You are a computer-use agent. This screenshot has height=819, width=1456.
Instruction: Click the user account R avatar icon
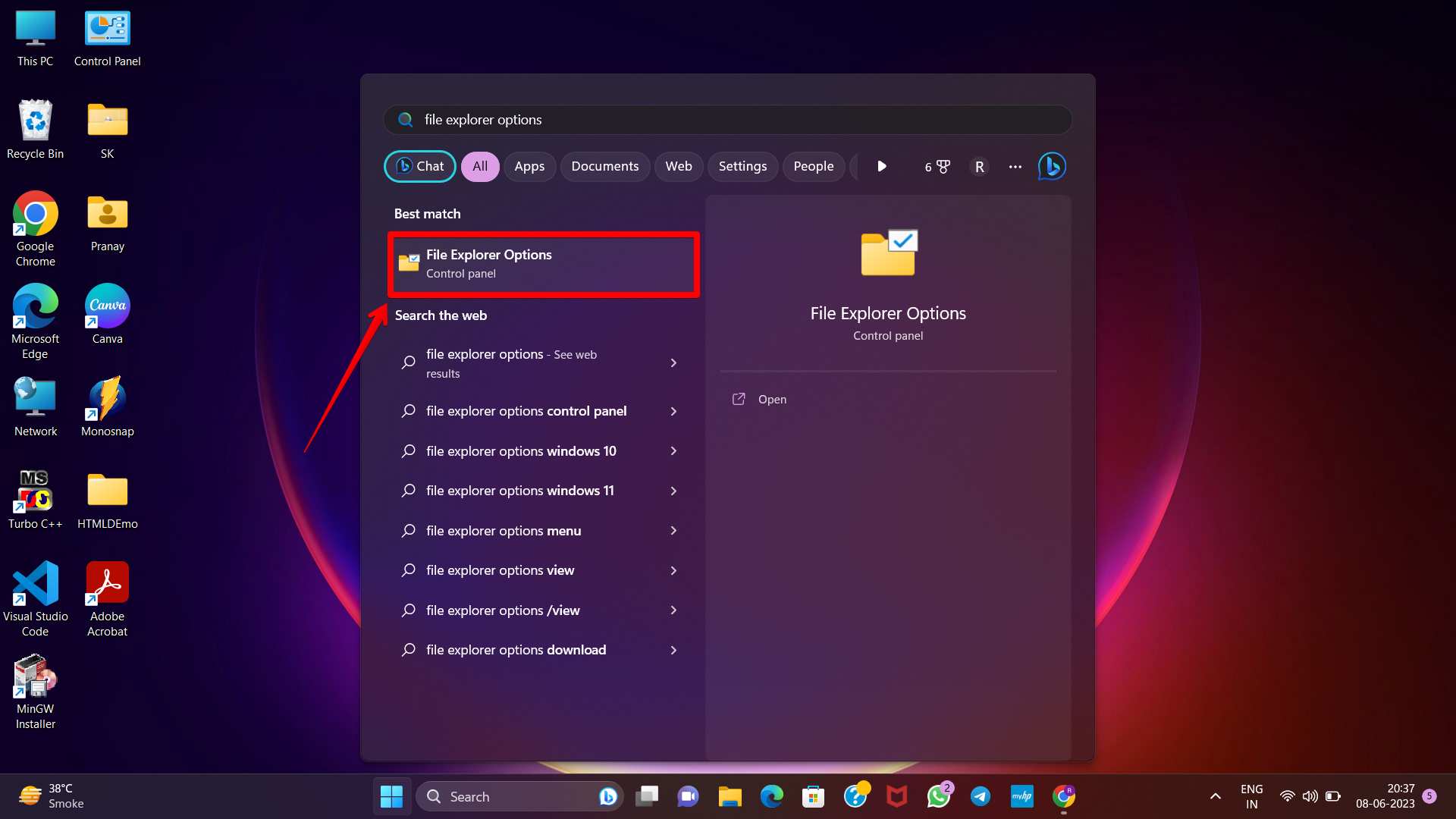978,166
